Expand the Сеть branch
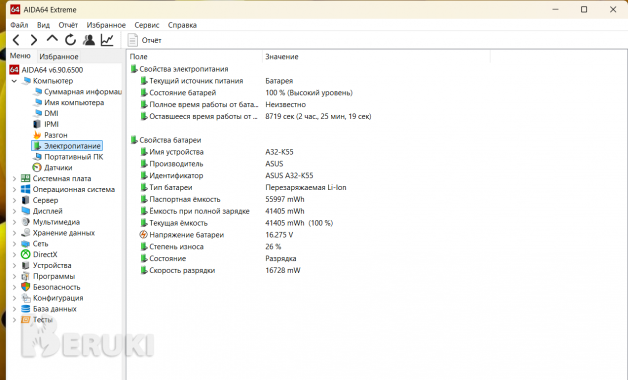 [14, 243]
